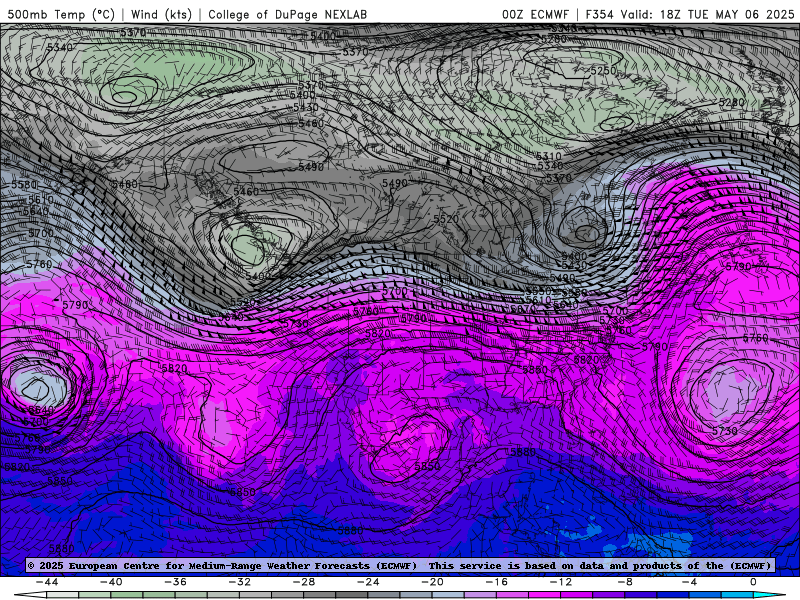Click the '-24' color scale label
The height and width of the screenshot is (600, 800).
tap(368, 582)
